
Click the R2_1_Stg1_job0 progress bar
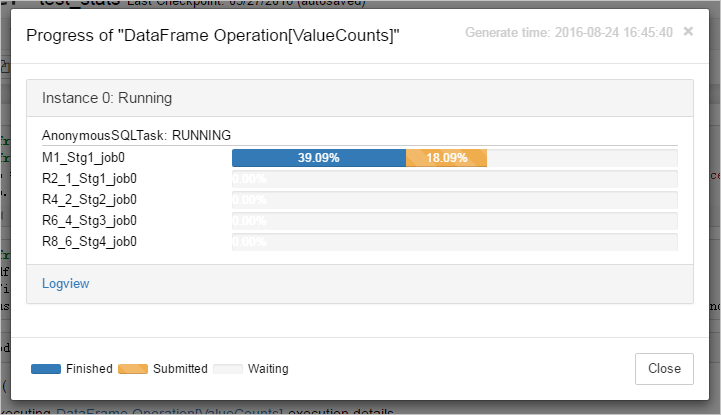point(454,179)
